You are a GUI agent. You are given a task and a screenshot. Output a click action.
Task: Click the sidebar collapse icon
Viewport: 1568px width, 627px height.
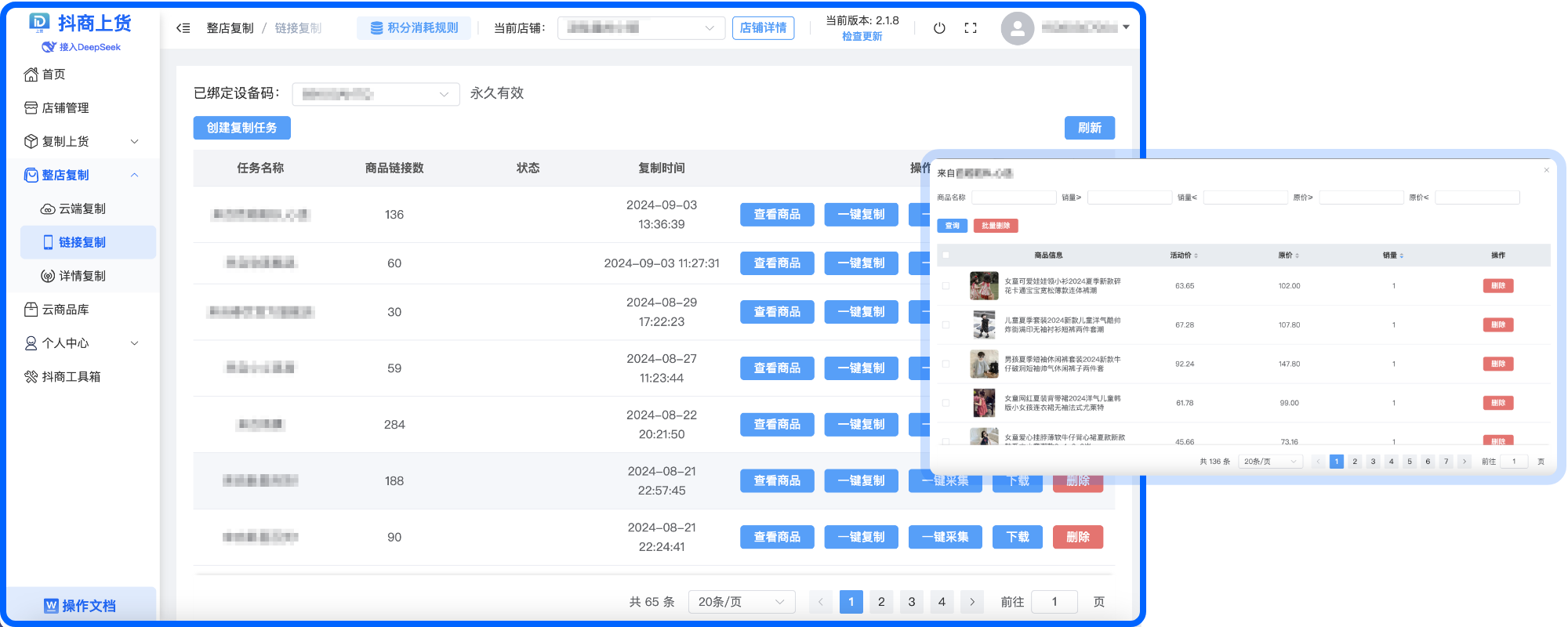183,28
